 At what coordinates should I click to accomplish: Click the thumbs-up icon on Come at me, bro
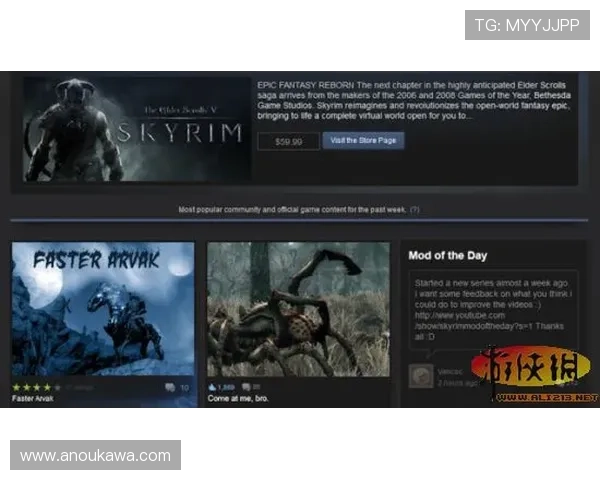tap(213, 386)
